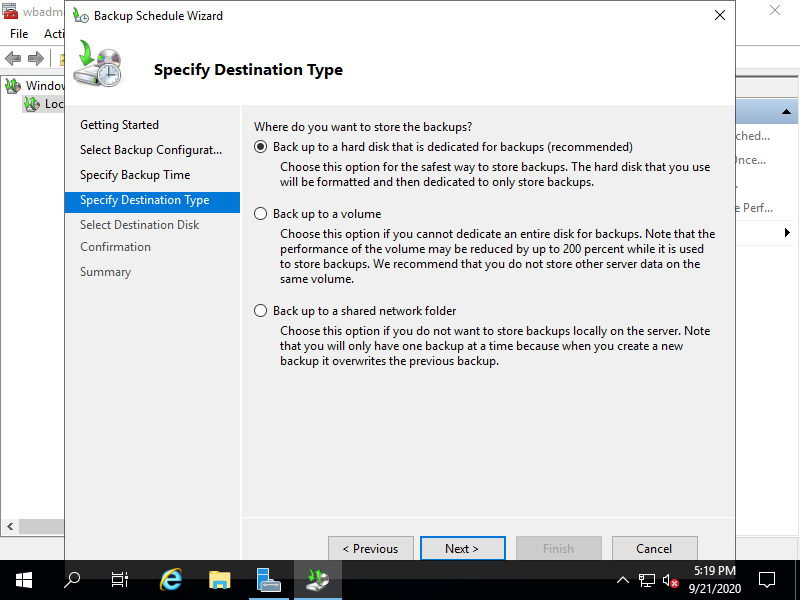Open Windows Search from the taskbar
800x600 pixels.
coord(71,579)
